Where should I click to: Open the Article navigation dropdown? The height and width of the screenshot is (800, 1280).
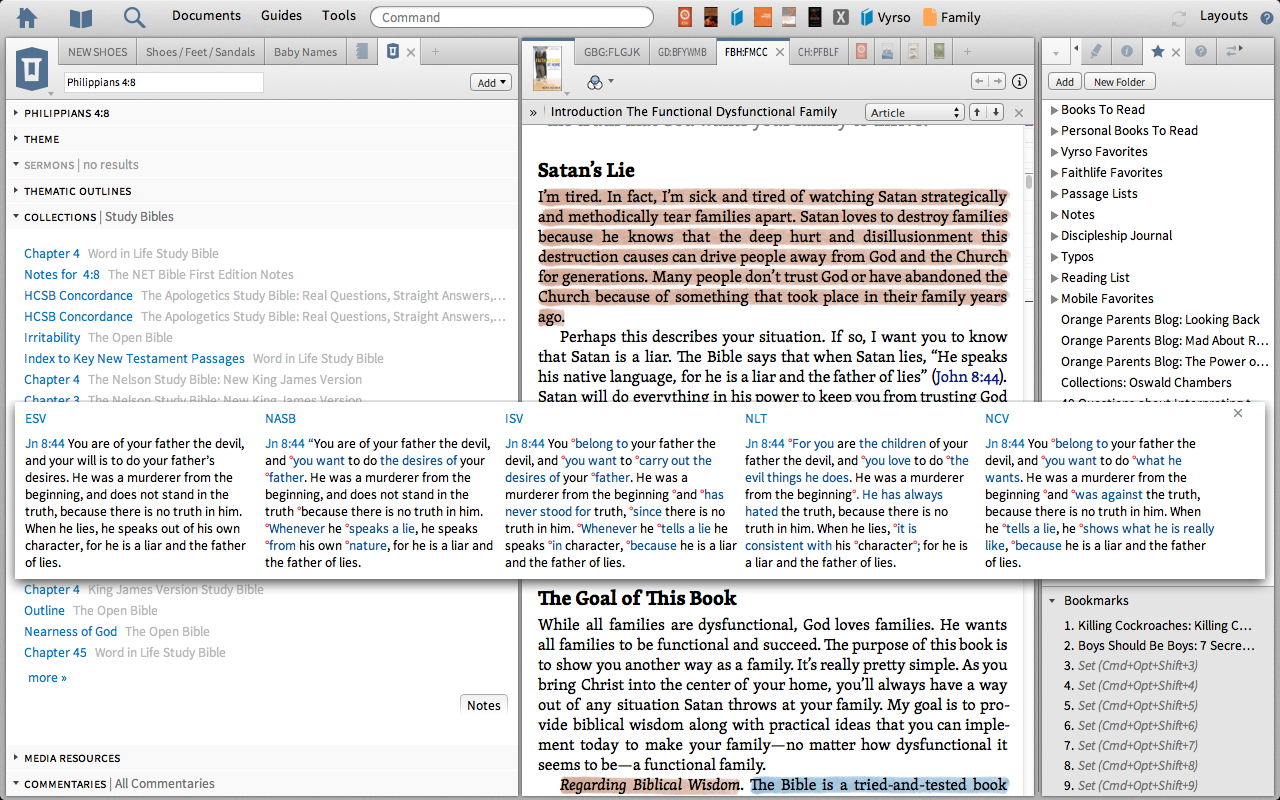(x=914, y=112)
